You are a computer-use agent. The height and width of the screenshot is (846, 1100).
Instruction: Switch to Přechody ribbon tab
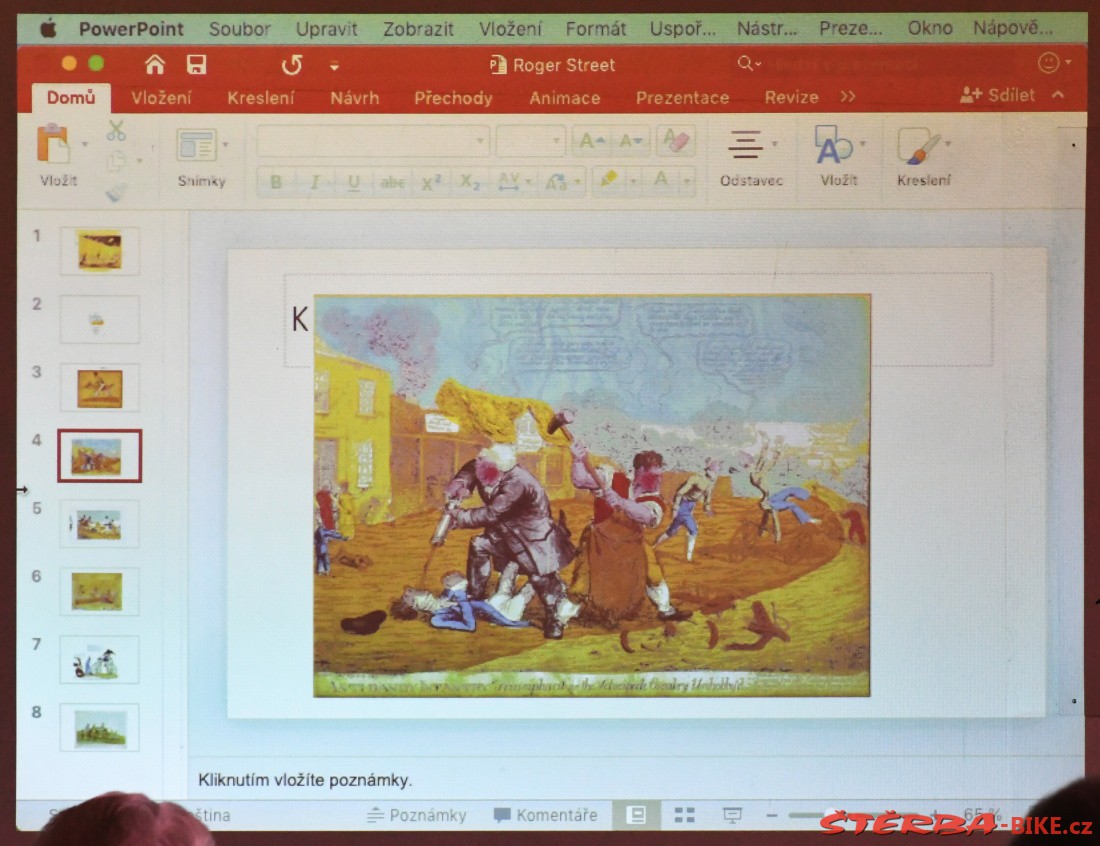453,98
